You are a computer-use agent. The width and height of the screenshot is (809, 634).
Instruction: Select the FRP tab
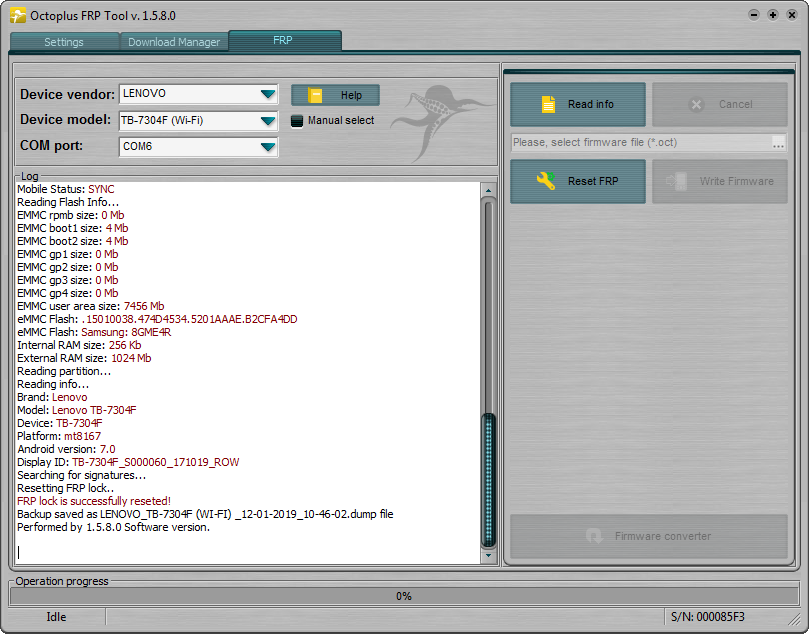(x=284, y=40)
